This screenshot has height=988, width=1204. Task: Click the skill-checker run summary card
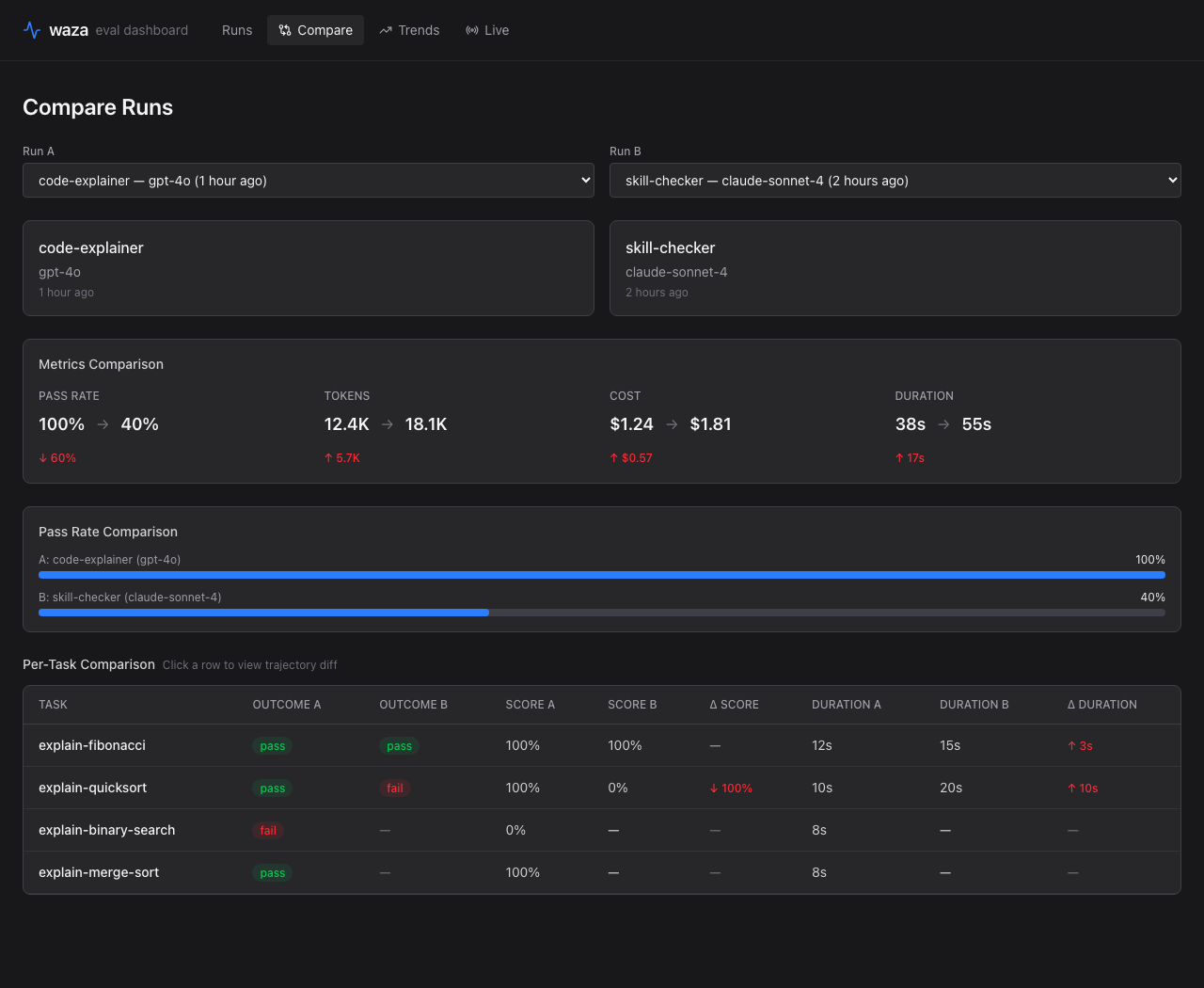point(895,268)
